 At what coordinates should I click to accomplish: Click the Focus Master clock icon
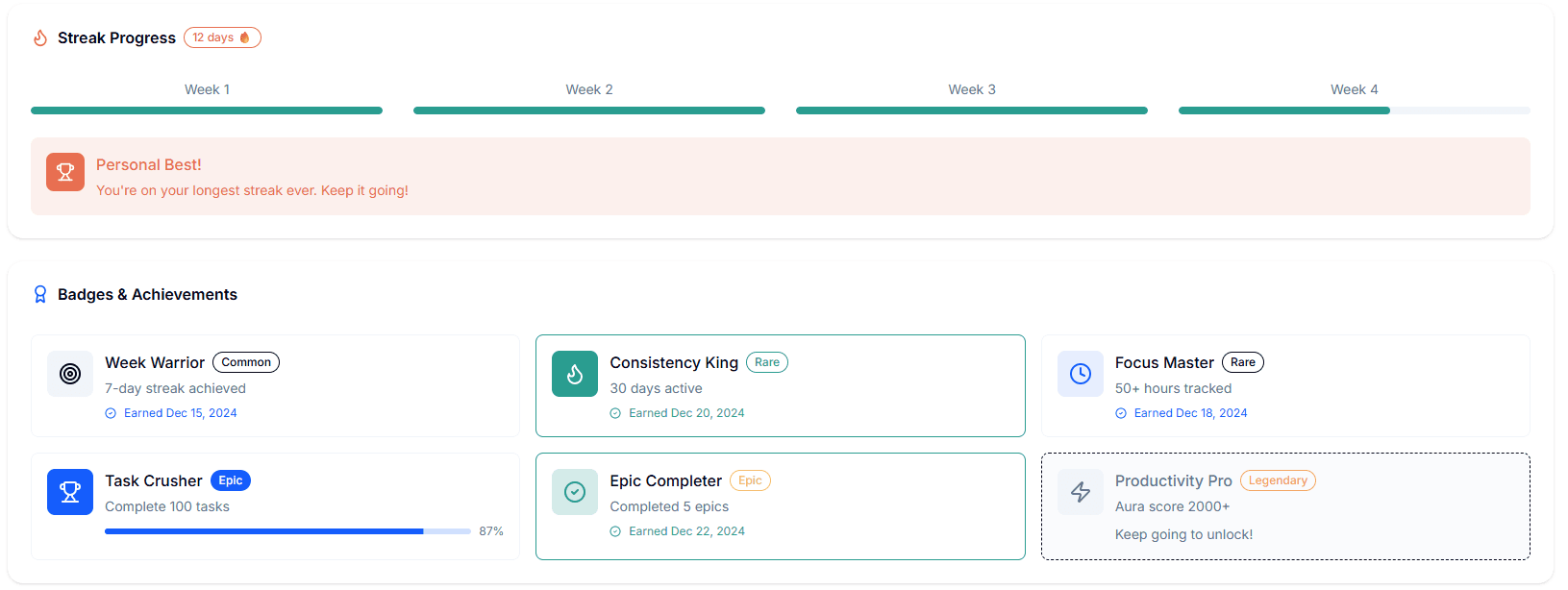1081,374
